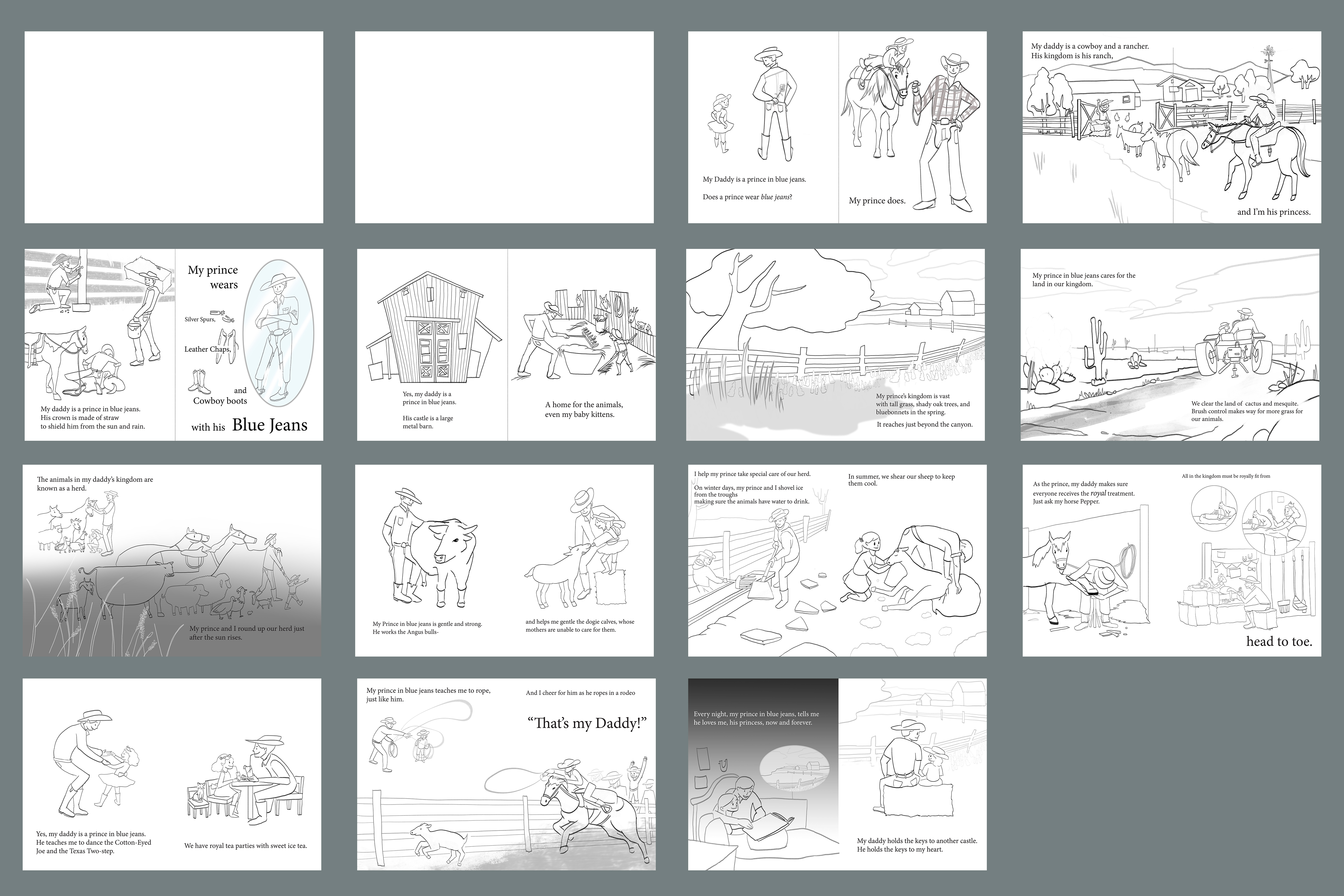
Task: Select the line "It reaches just beyond the canyon."
Action: click(x=925, y=425)
